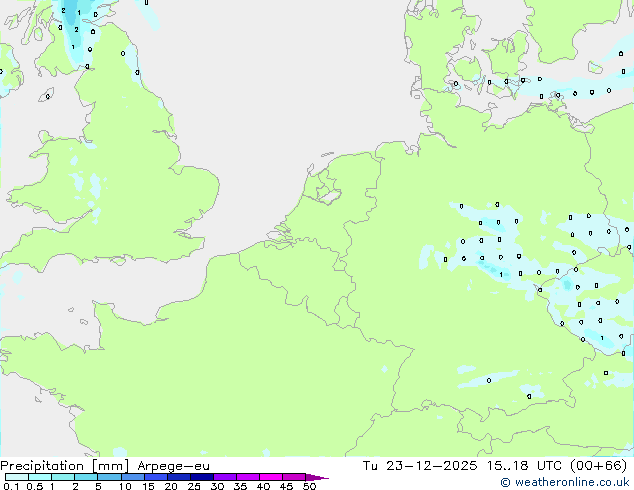Click the '(00+66)' forecast offset
Screen dimensions: 634x490
pyautogui.click(x=598, y=466)
